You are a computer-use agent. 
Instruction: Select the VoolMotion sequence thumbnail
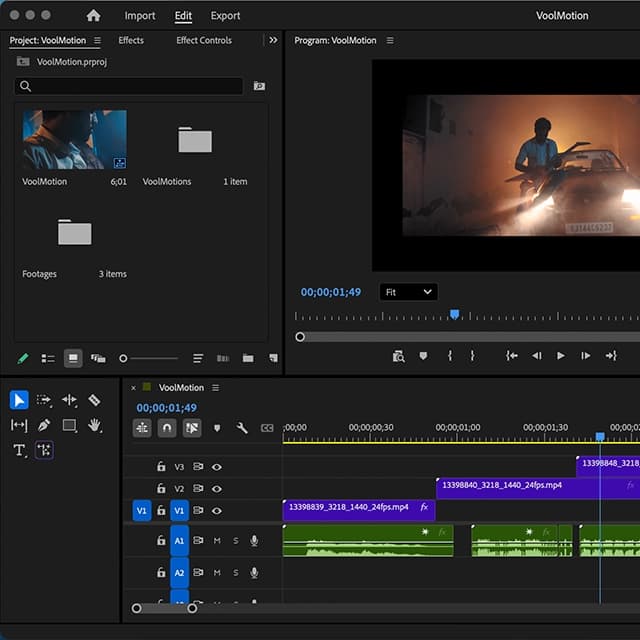click(75, 140)
